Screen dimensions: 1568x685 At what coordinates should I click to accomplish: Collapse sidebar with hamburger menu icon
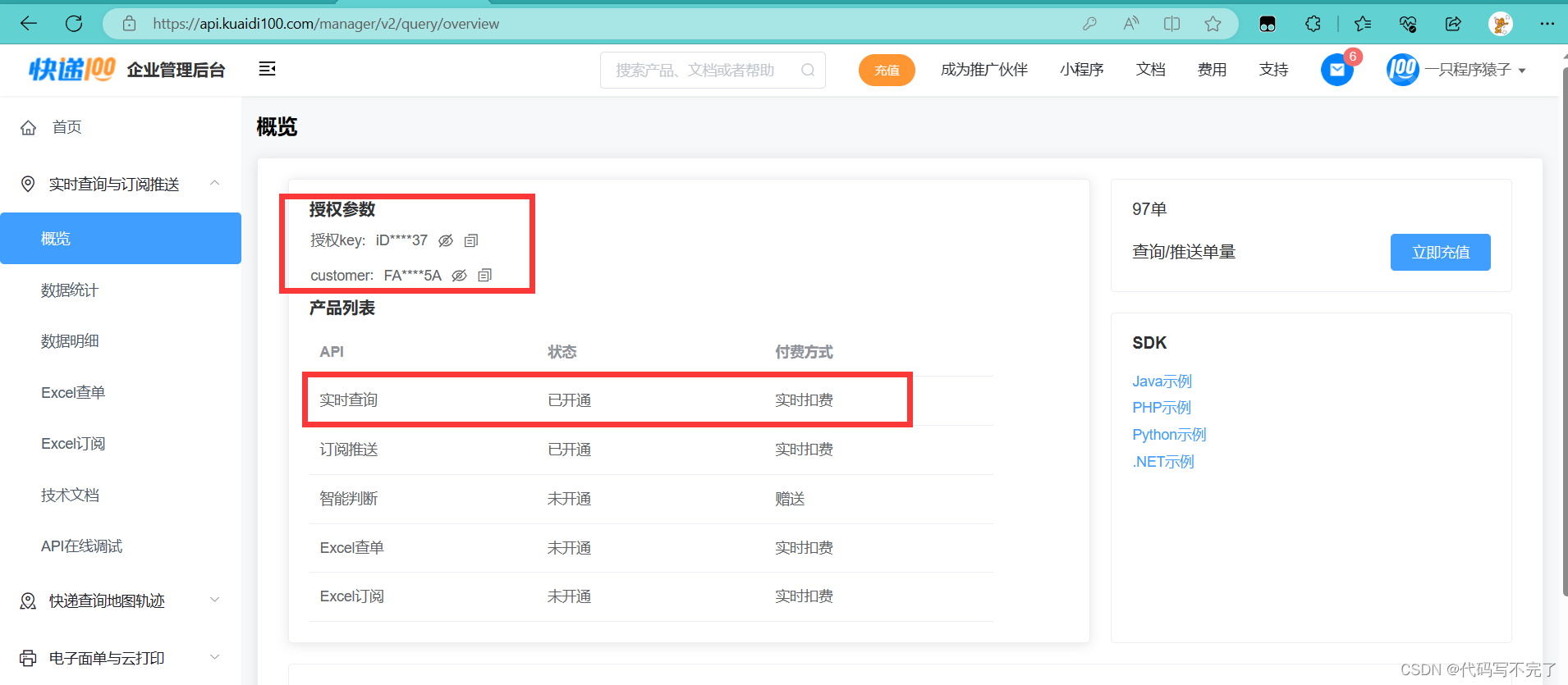267,69
